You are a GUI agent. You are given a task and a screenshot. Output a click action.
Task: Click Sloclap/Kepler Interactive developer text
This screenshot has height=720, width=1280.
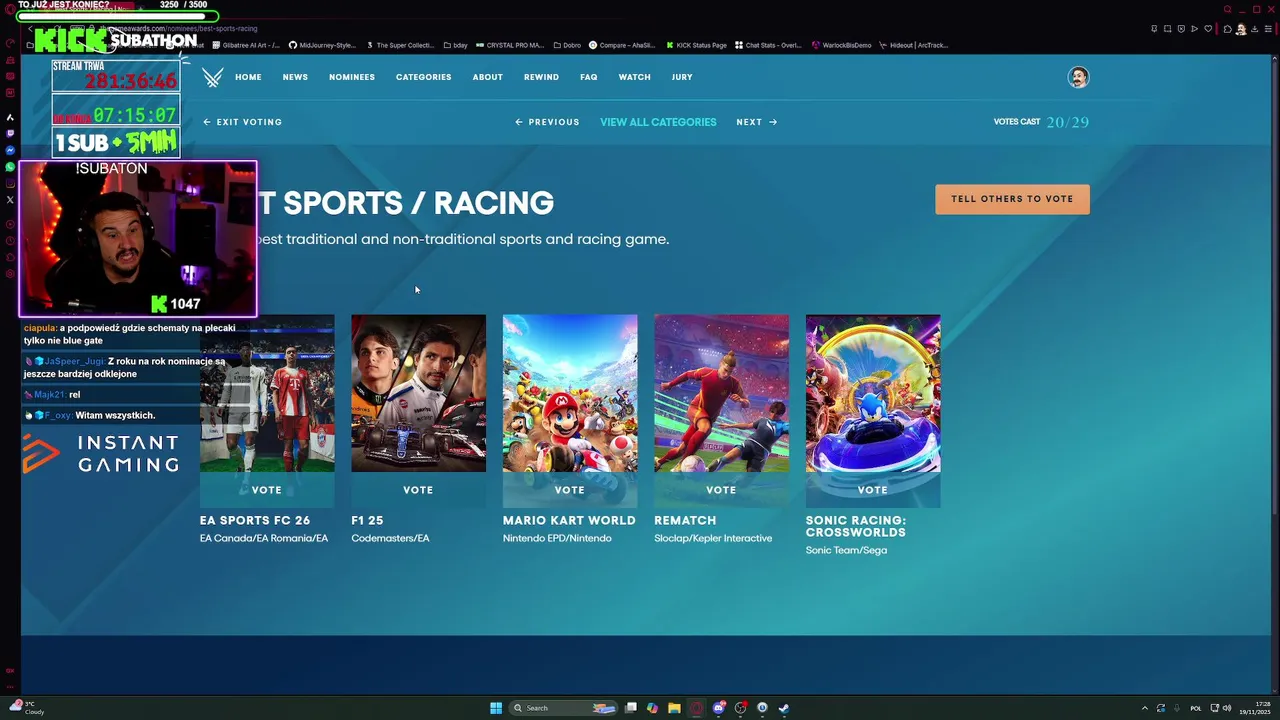[713, 538]
